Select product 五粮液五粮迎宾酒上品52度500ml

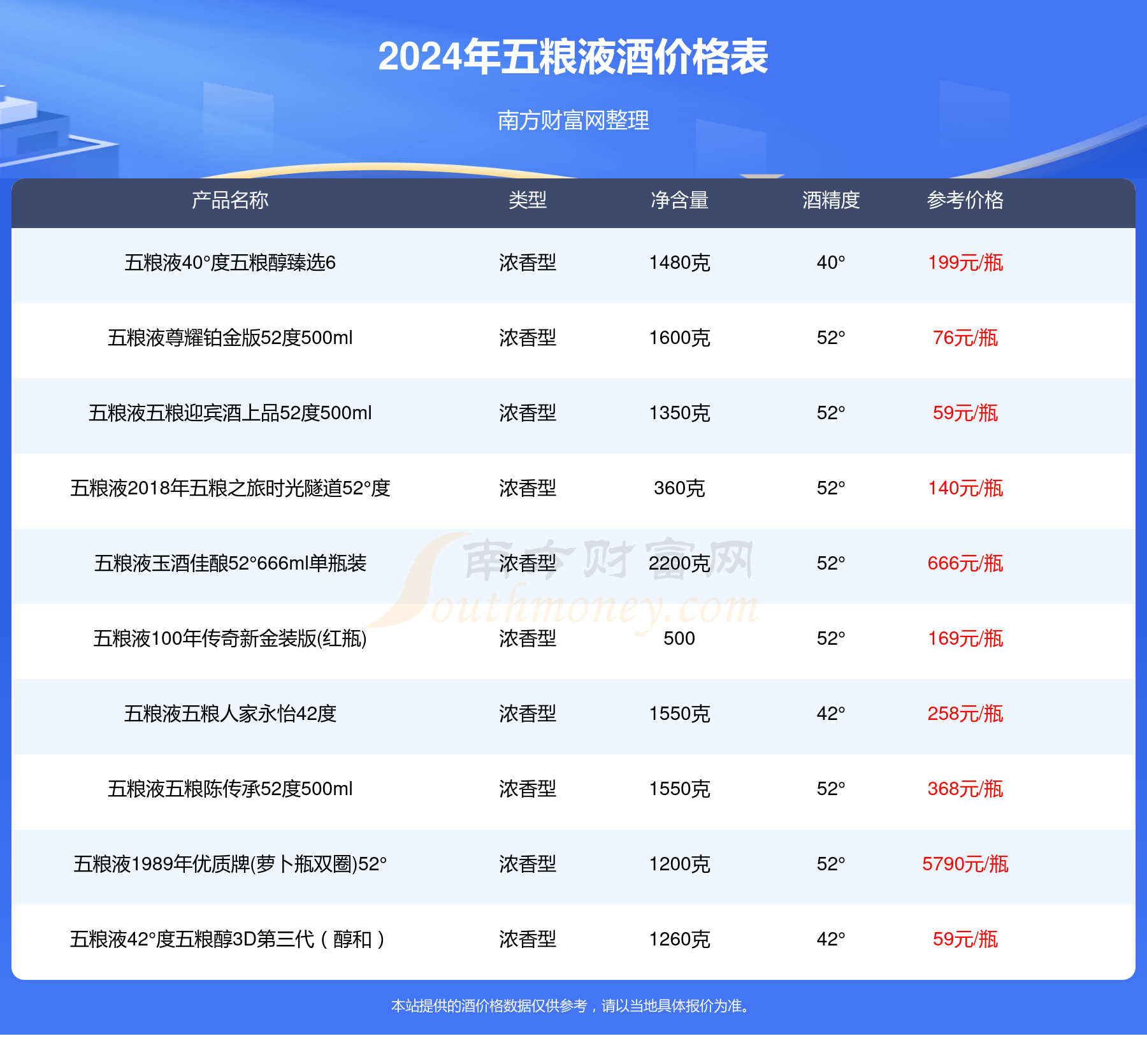(x=230, y=413)
